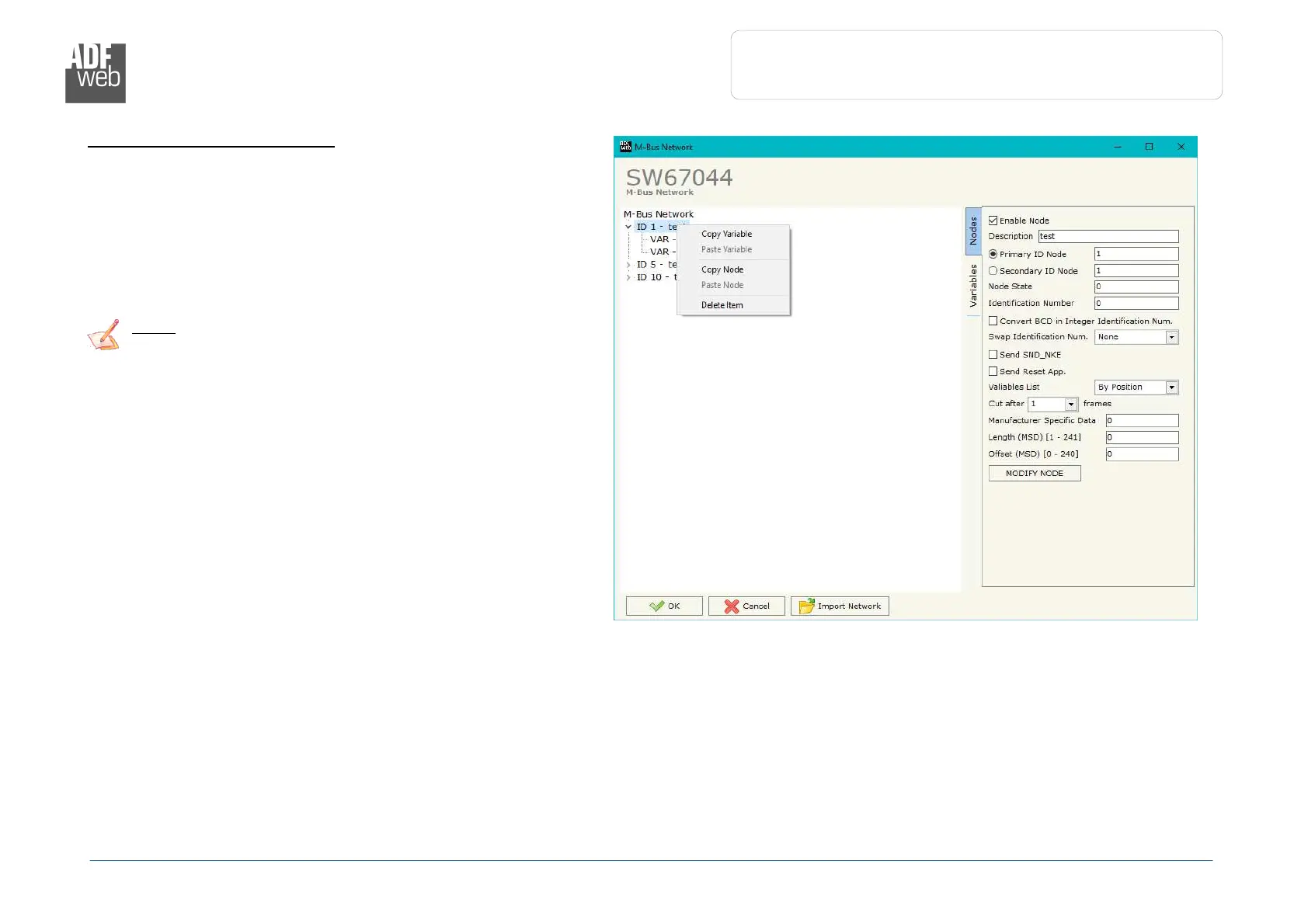The width and height of the screenshot is (1308, 924).
Task: Select the second VAR item under ID 1
Action: (663, 252)
